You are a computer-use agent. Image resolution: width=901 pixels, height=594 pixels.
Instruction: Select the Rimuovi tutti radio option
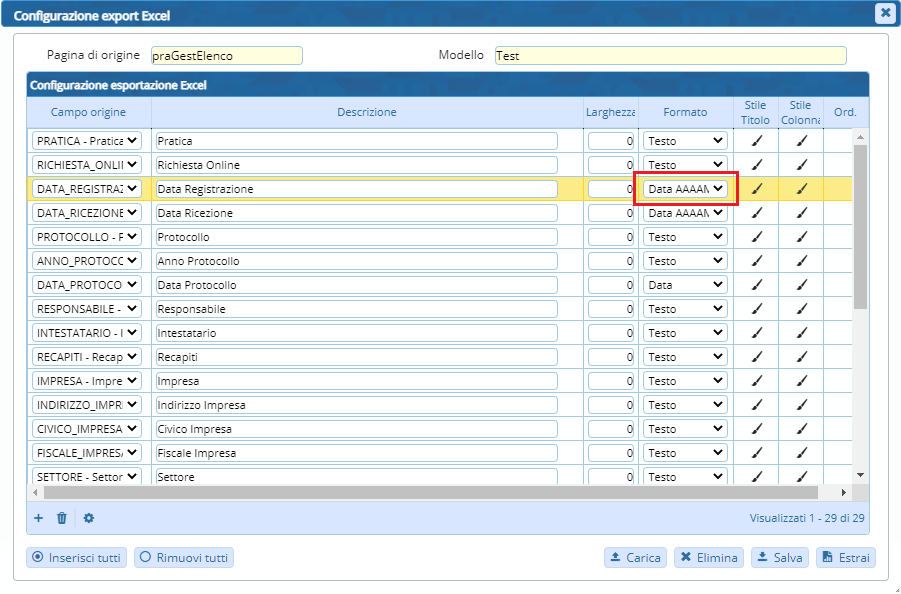184,558
